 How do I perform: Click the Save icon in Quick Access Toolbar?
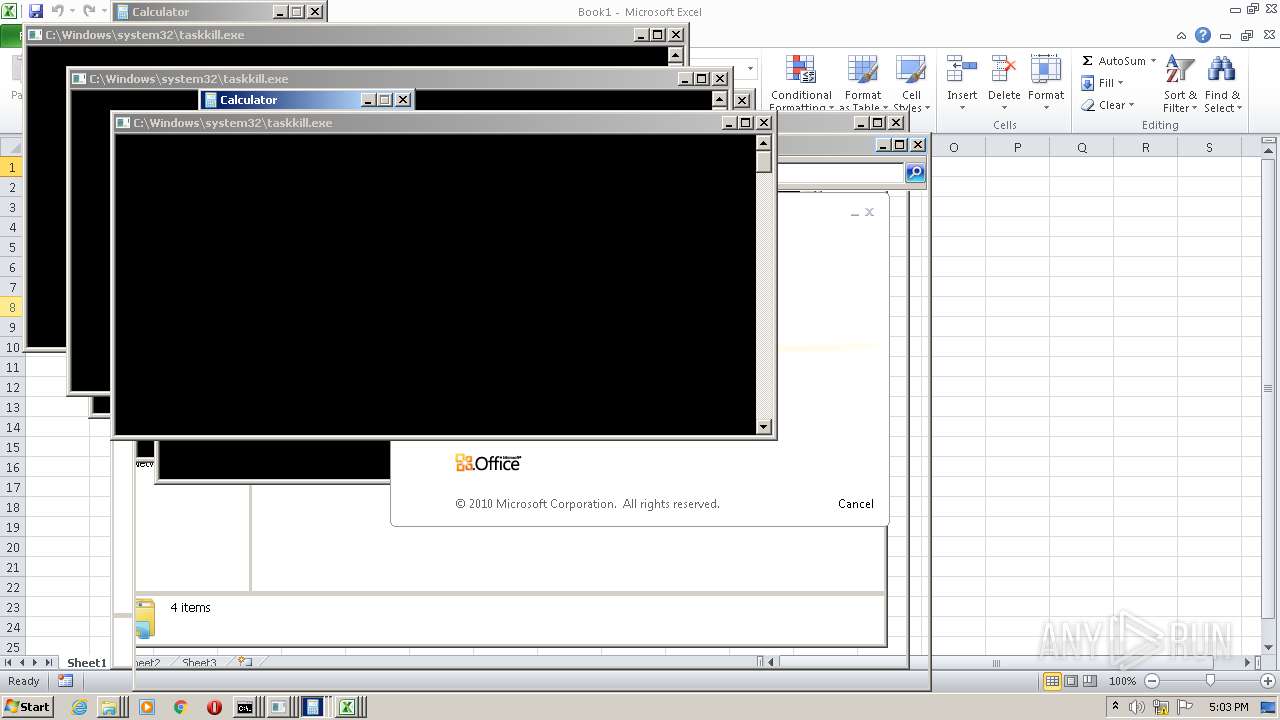[36, 11]
